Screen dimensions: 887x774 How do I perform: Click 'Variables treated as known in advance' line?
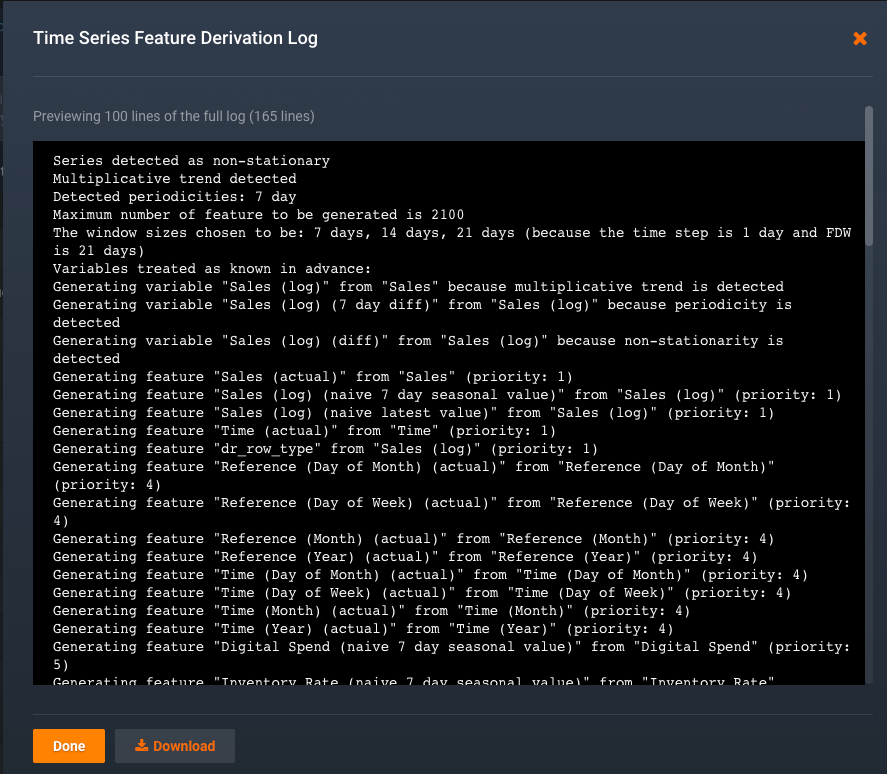(x=212, y=269)
